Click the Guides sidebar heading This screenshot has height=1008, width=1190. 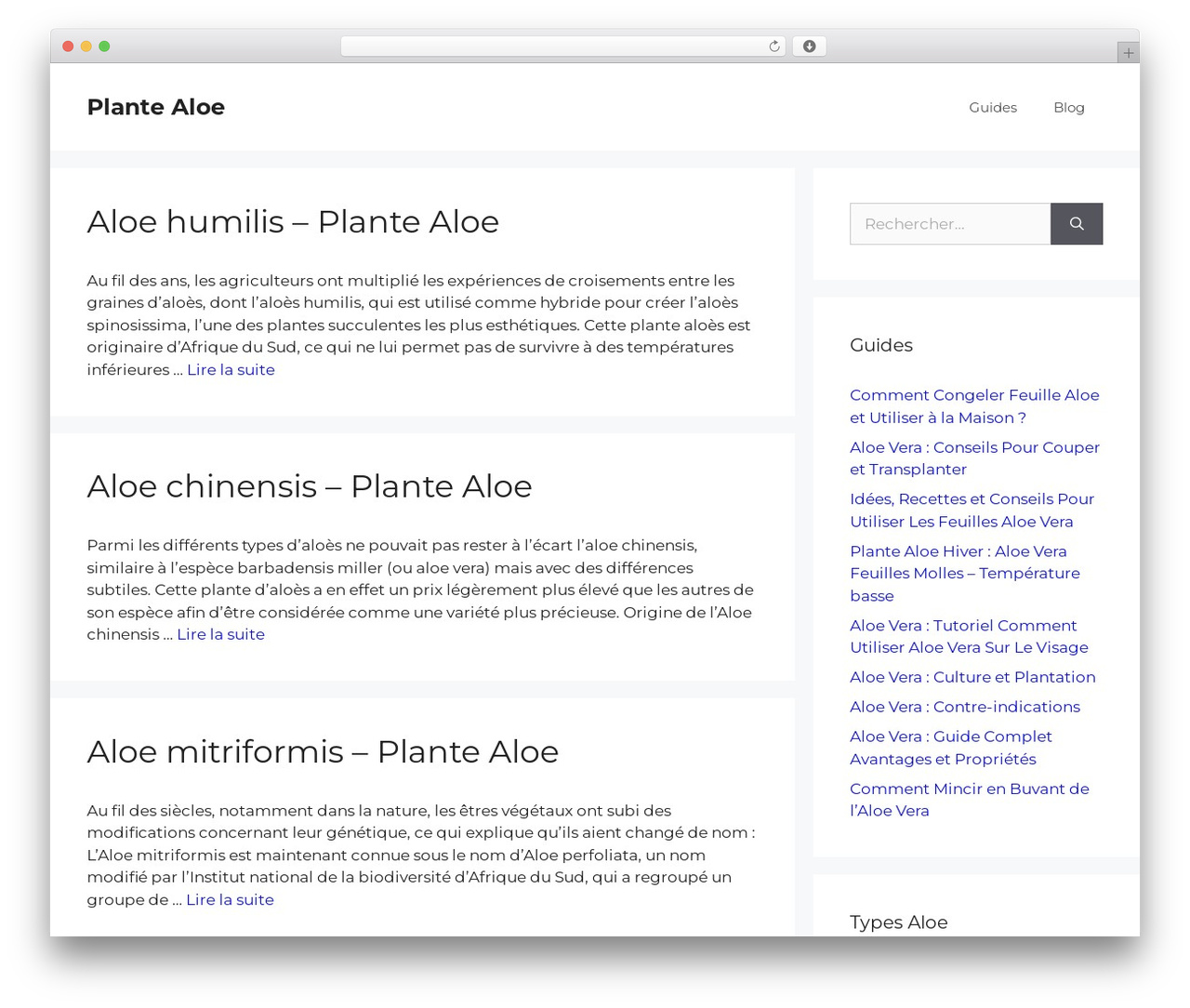tap(881, 345)
